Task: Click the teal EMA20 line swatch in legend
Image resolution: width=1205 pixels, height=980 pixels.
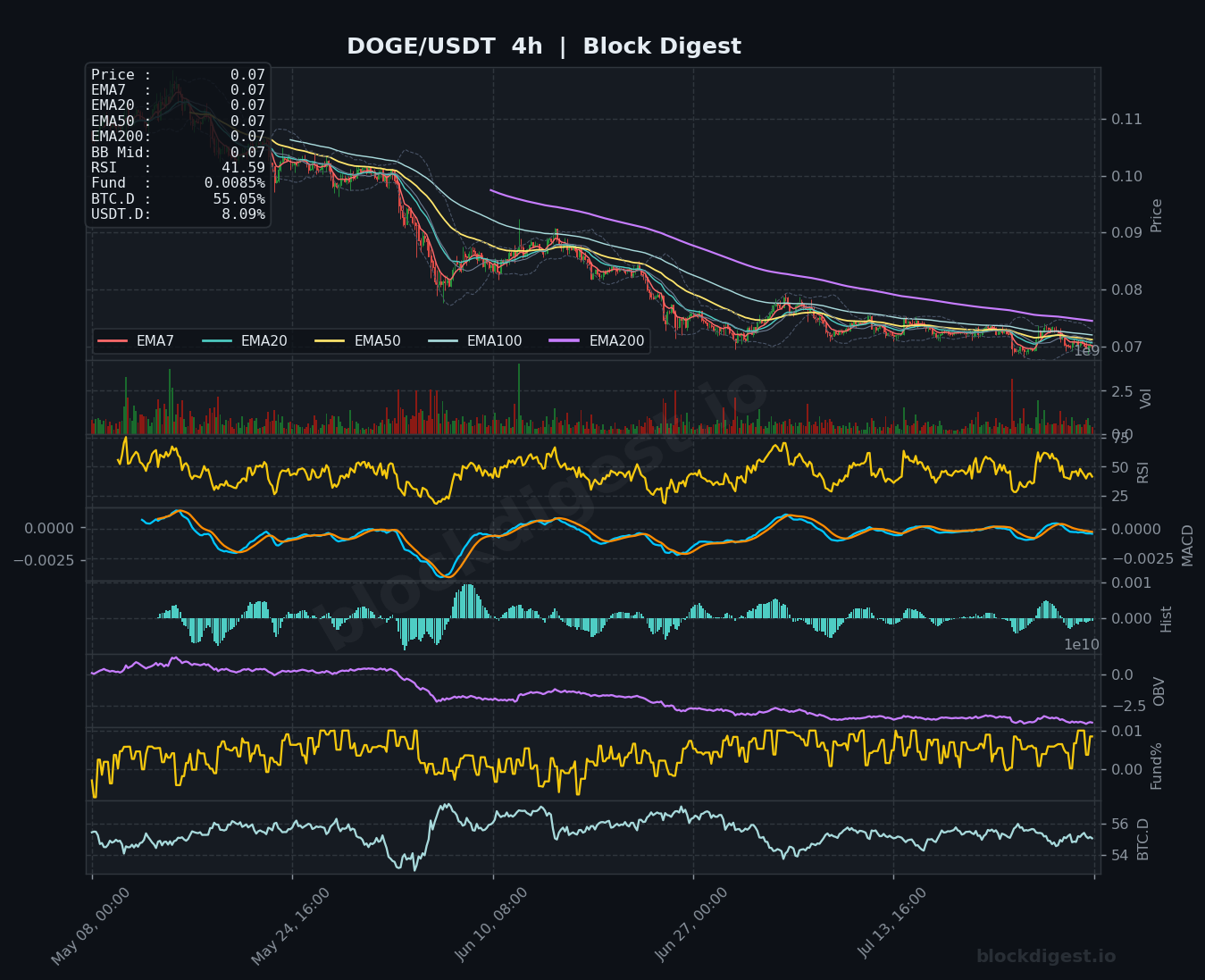Action: [x=218, y=341]
